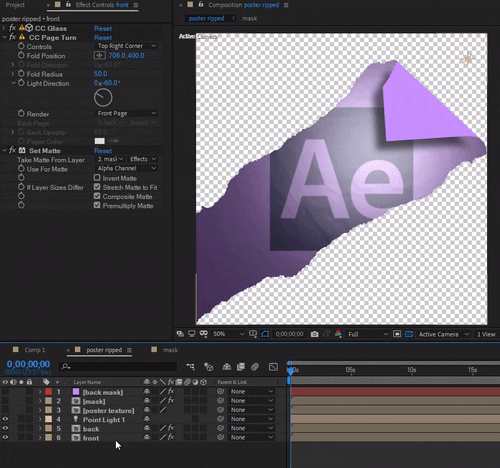Open the Controls Top Right Corner dropdown
500x468 pixels.
click(126, 46)
